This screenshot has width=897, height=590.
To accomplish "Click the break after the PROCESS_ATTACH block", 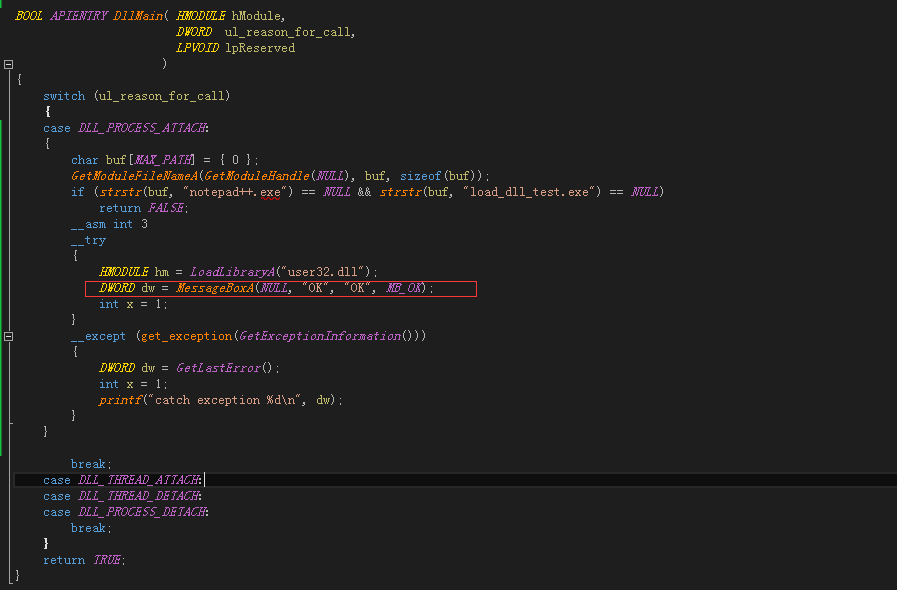I will (90, 464).
